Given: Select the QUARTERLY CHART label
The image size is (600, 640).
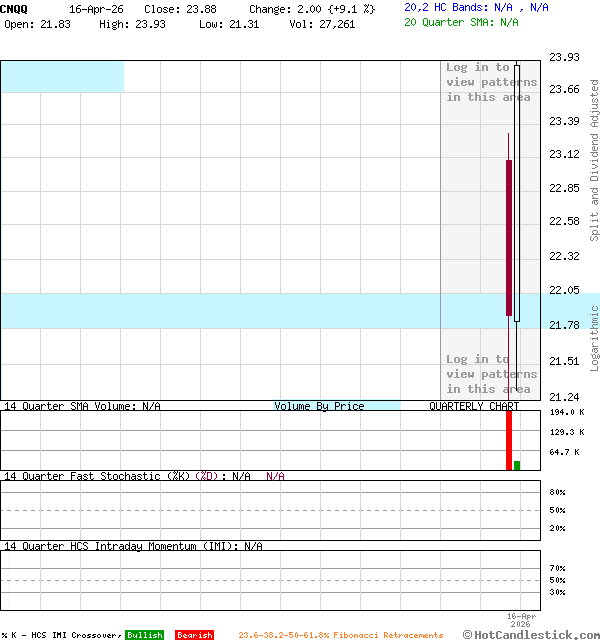Looking at the screenshot, I should coord(474,406).
